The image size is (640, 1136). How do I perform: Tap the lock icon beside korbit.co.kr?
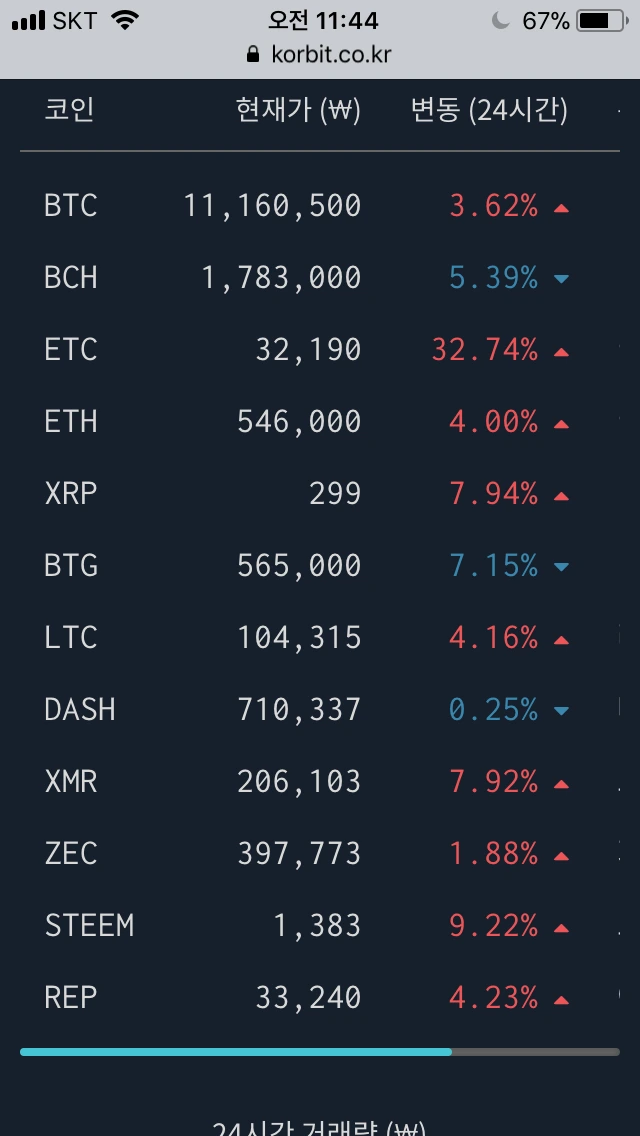(252, 54)
